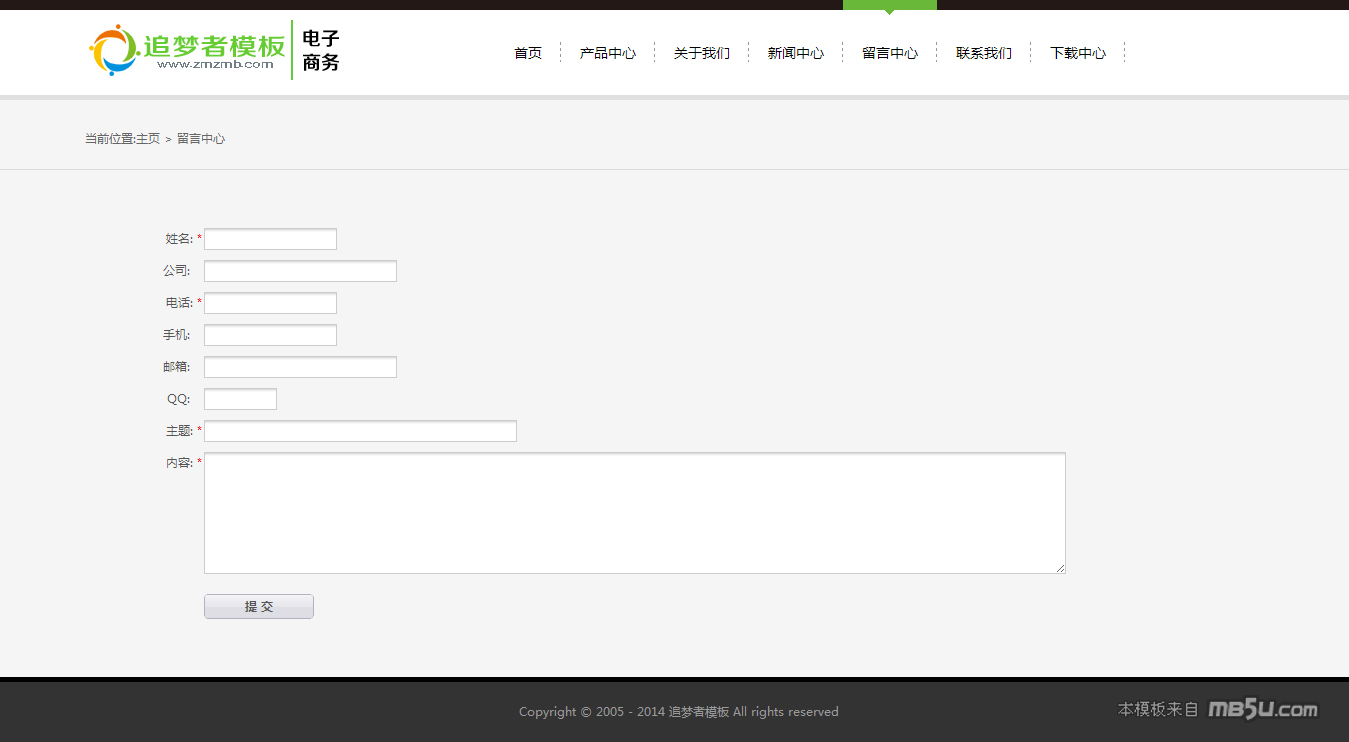Screen dimensions: 1349x742
Task: Click into the 内容 message textarea
Action: coord(634,513)
